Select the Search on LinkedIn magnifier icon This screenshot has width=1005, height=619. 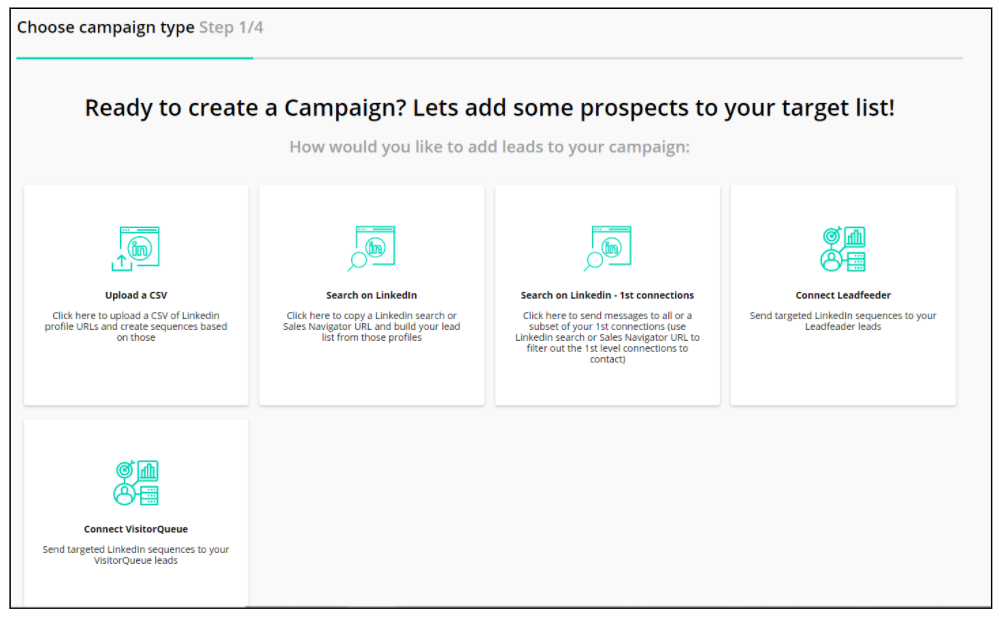click(x=372, y=248)
